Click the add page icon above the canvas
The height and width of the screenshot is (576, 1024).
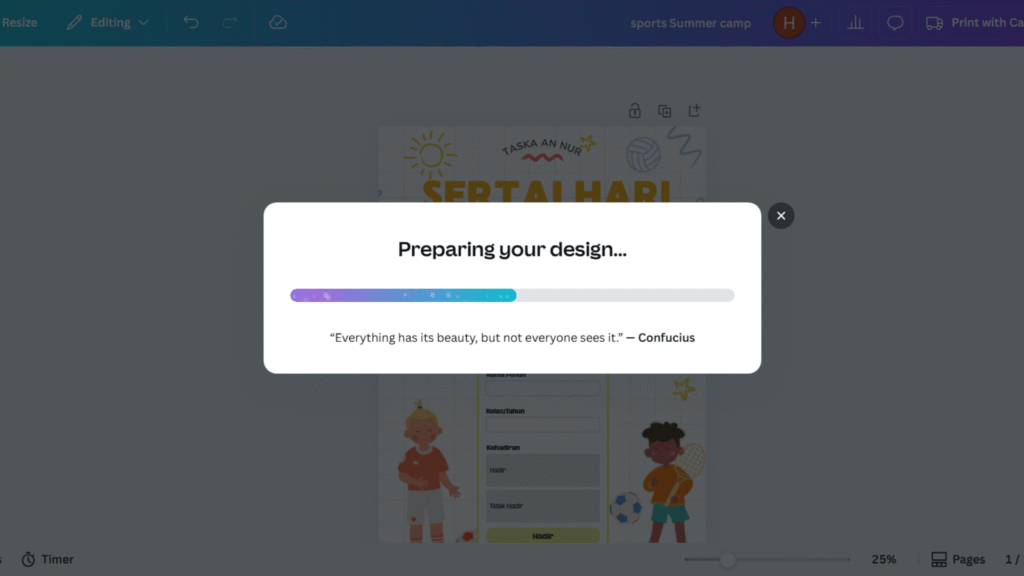coord(694,111)
